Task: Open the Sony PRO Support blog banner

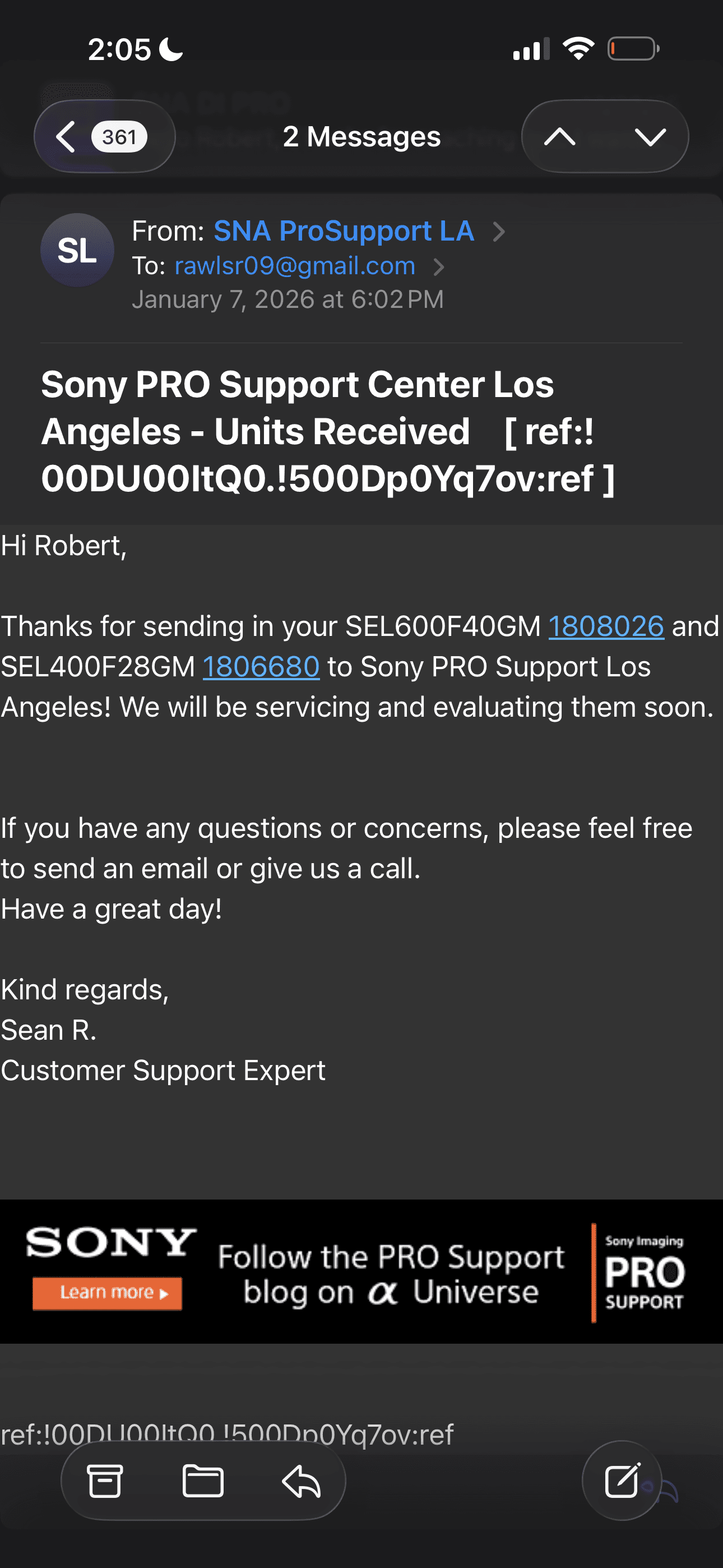Action: [x=391, y=1274]
